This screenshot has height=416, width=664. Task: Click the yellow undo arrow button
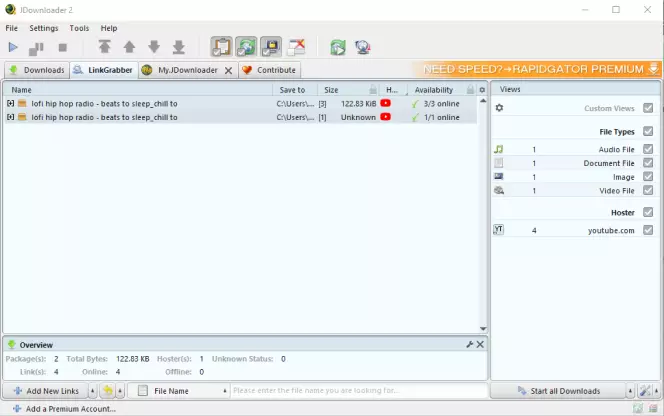tap(108, 391)
